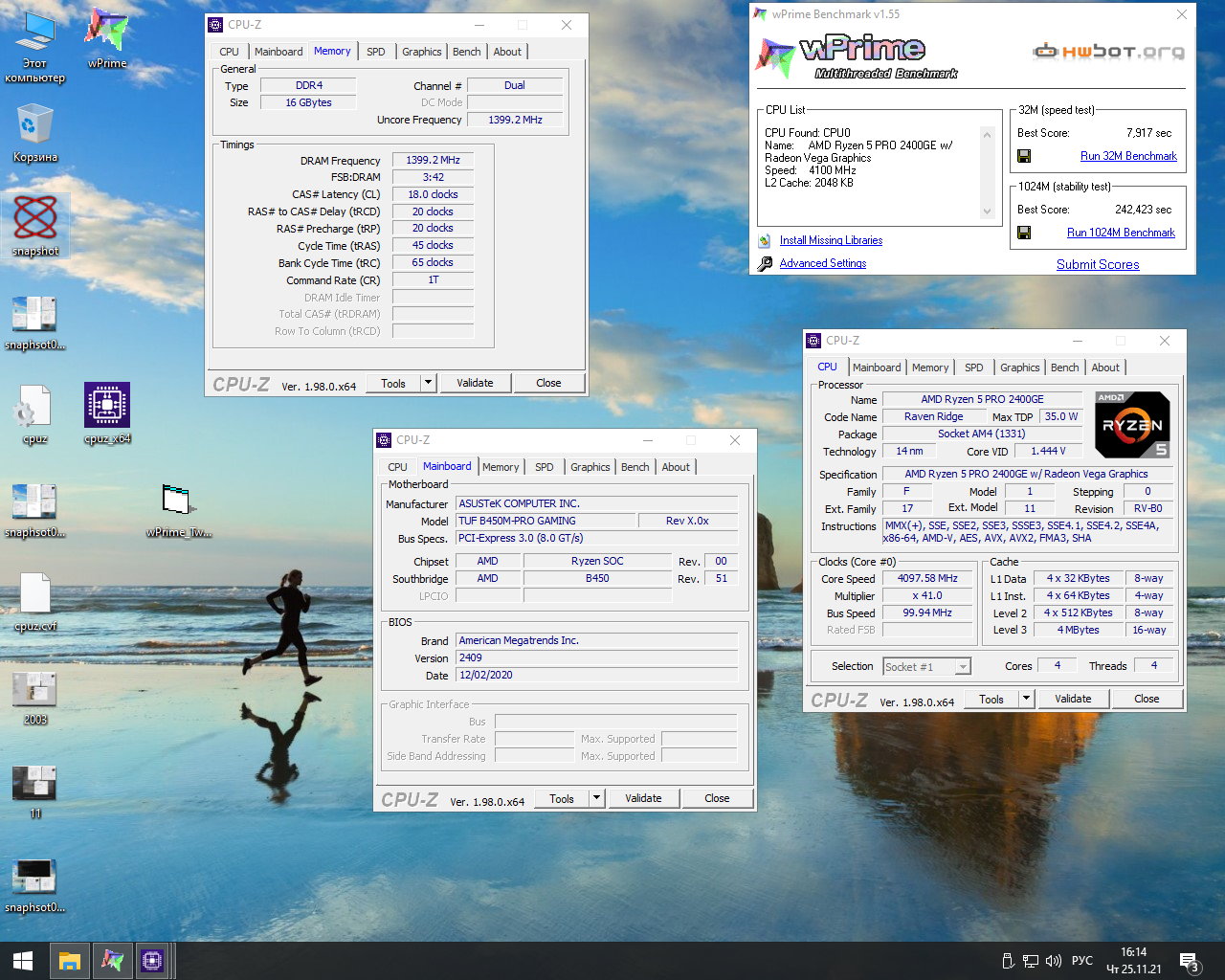Switch to CPU tab in Mainboard window
1225x980 pixels.
(x=397, y=467)
